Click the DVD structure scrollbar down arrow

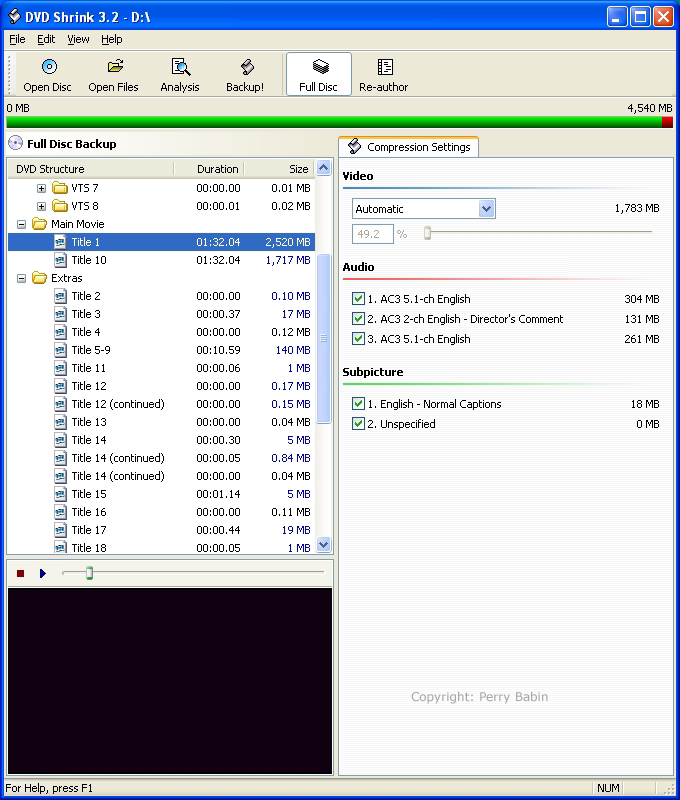(x=323, y=544)
